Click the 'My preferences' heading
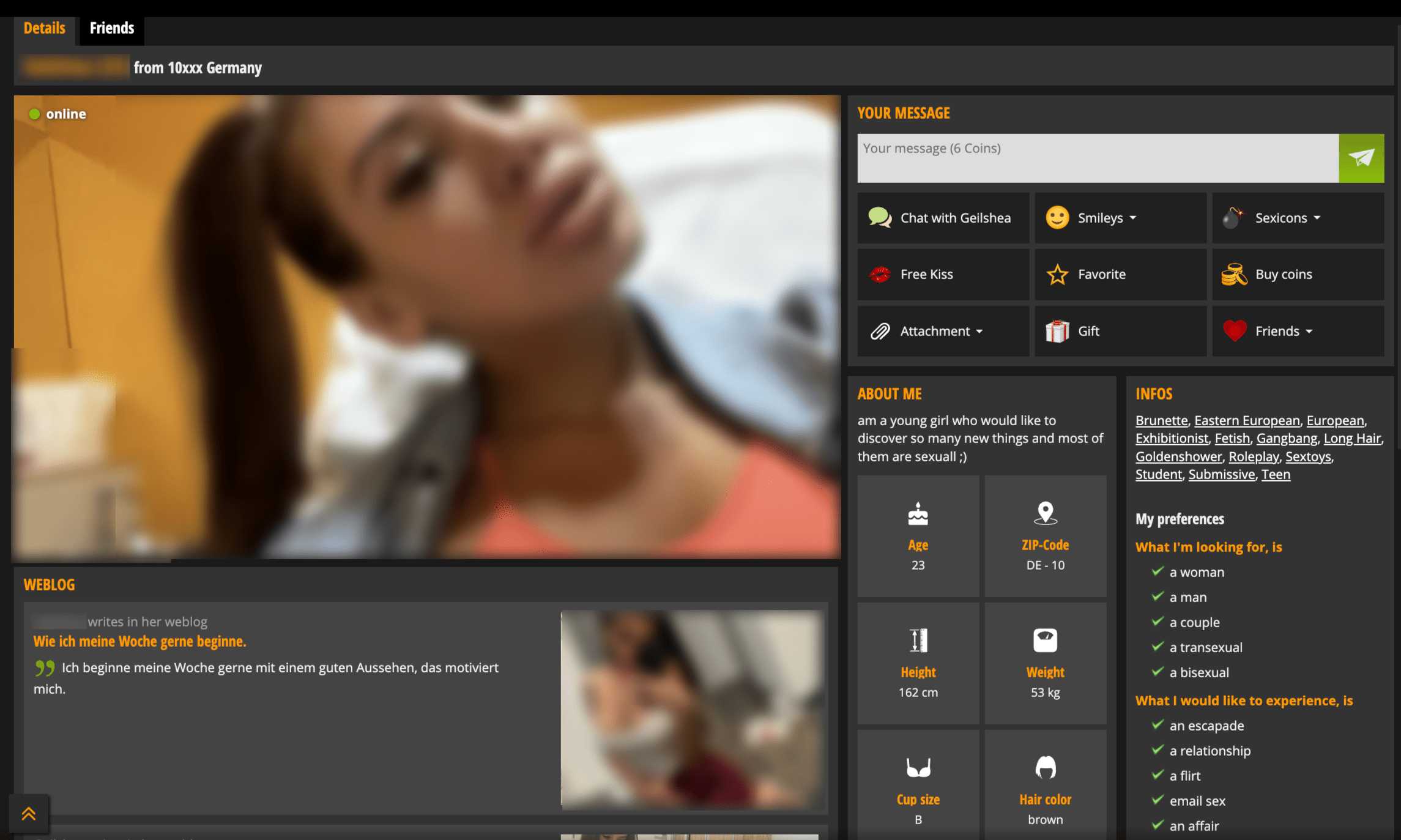 pyautogui.click(x=1180, y=519)
